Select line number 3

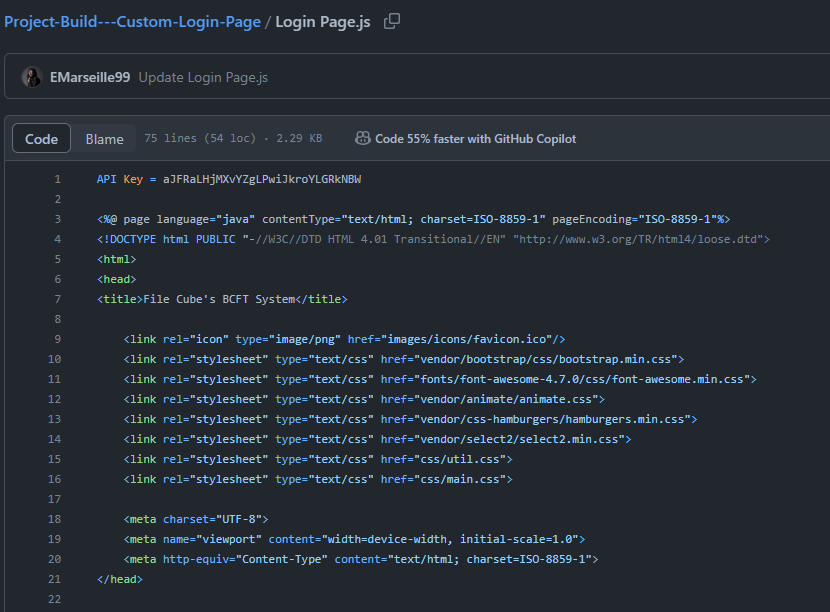[57, 219]
